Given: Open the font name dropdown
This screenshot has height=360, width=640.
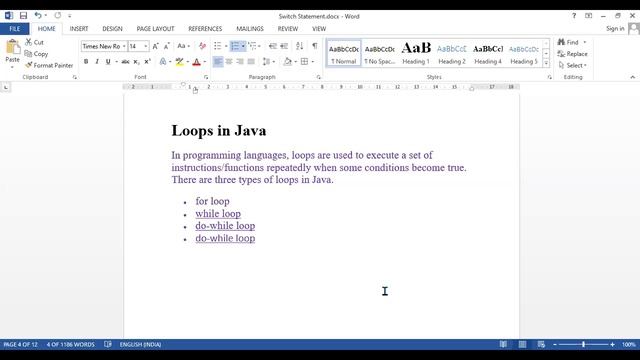Looking at the screenshot, I should click(x=124, y=46).
